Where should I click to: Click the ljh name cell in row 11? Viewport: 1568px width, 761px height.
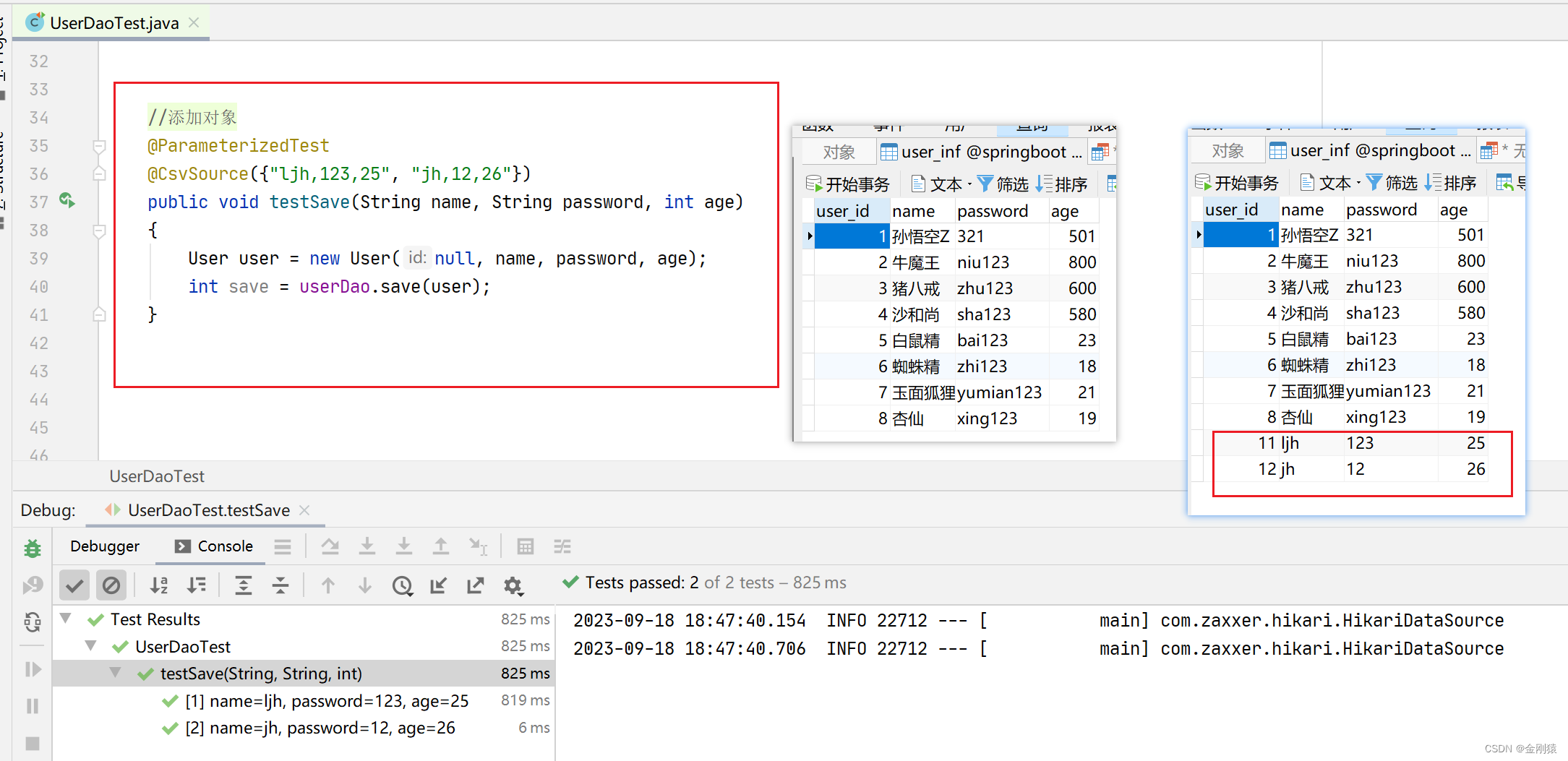click(x=1311, y=443)
